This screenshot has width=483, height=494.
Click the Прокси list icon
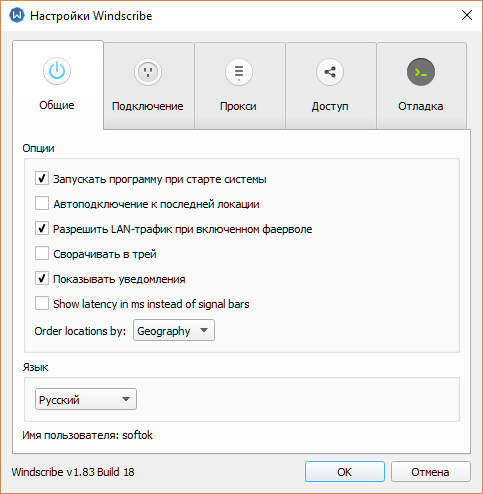(239, 72)
